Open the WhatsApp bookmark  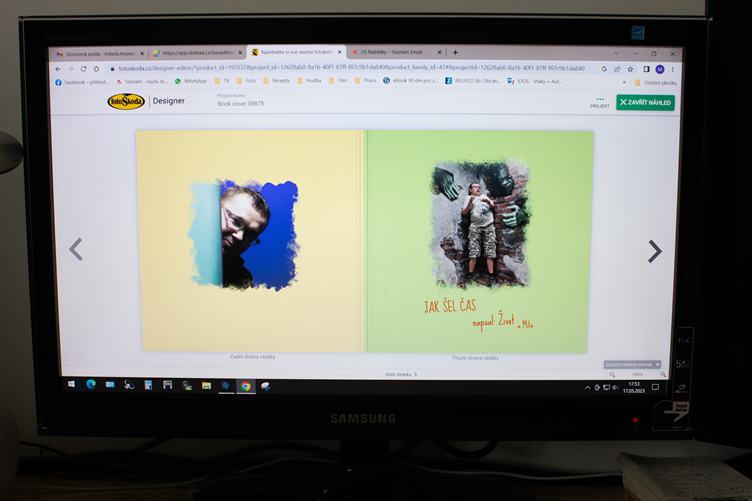coord(191,82)
